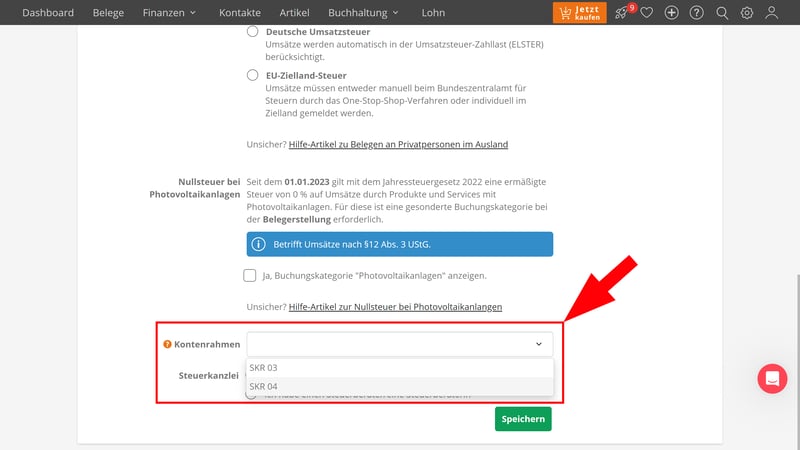Expand the Finanzen menu
The width and height of the screenshot is (800, 450).
(169, 13)
